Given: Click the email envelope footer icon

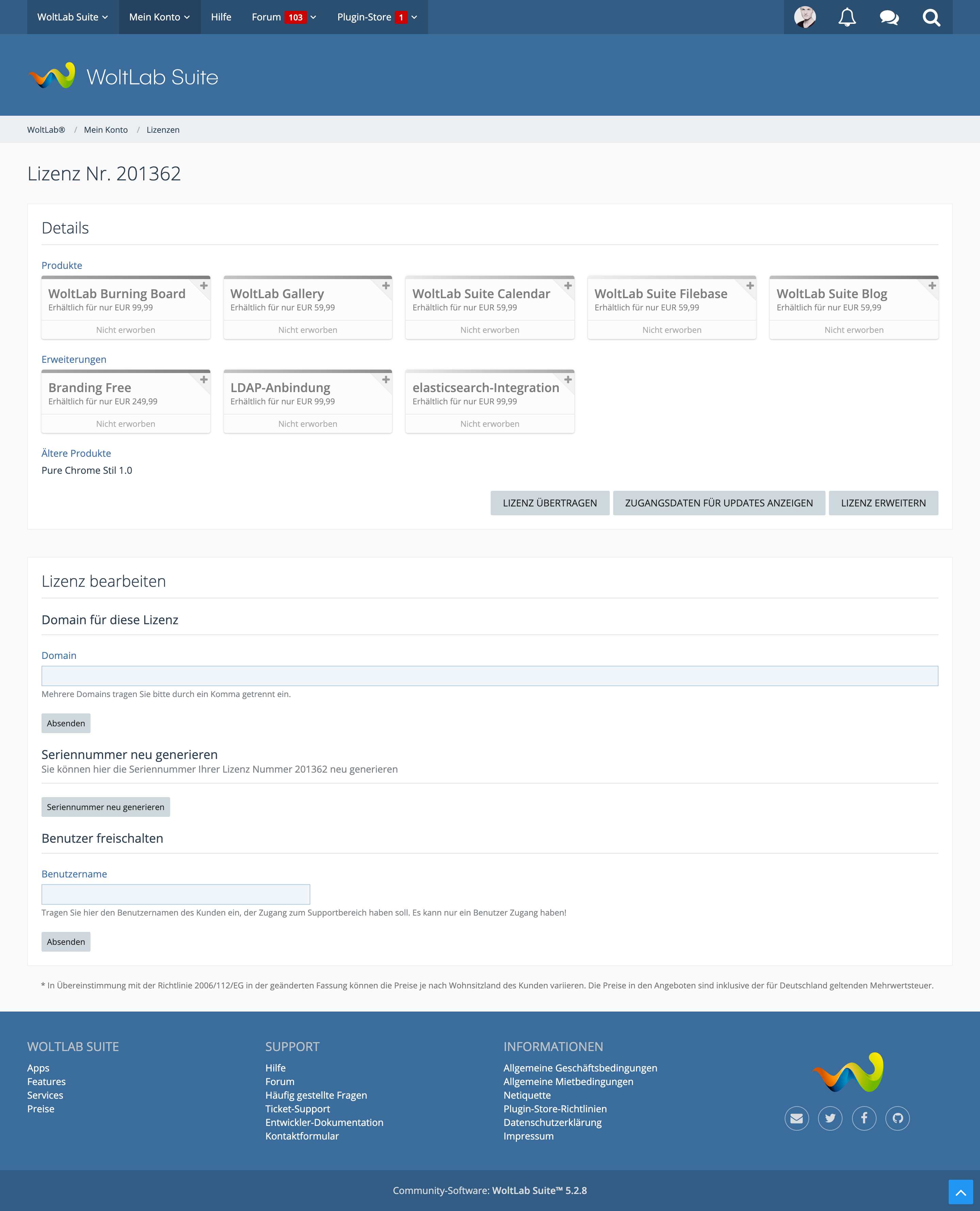Looking at the screenshot, I should pos(797,1118).
